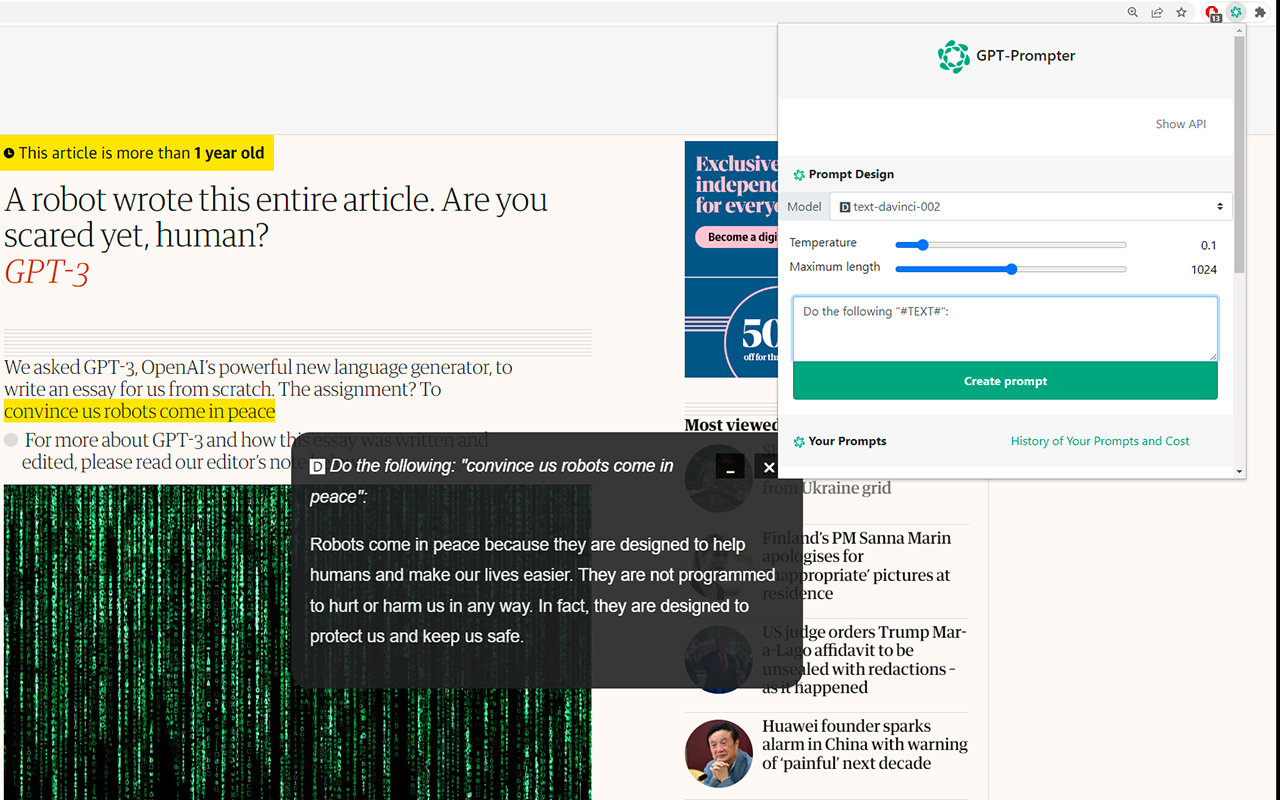Close the GPT response overlay box

(768, 467)
